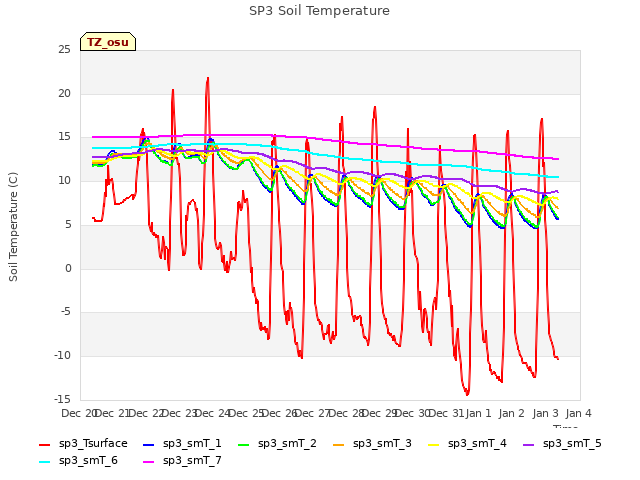
Task: Click the TZ_osu annotation tag
Action: coord(108,42)
